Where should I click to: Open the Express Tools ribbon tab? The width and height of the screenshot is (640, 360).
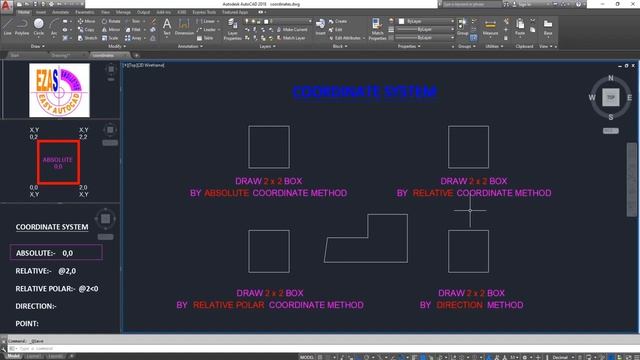204,12
